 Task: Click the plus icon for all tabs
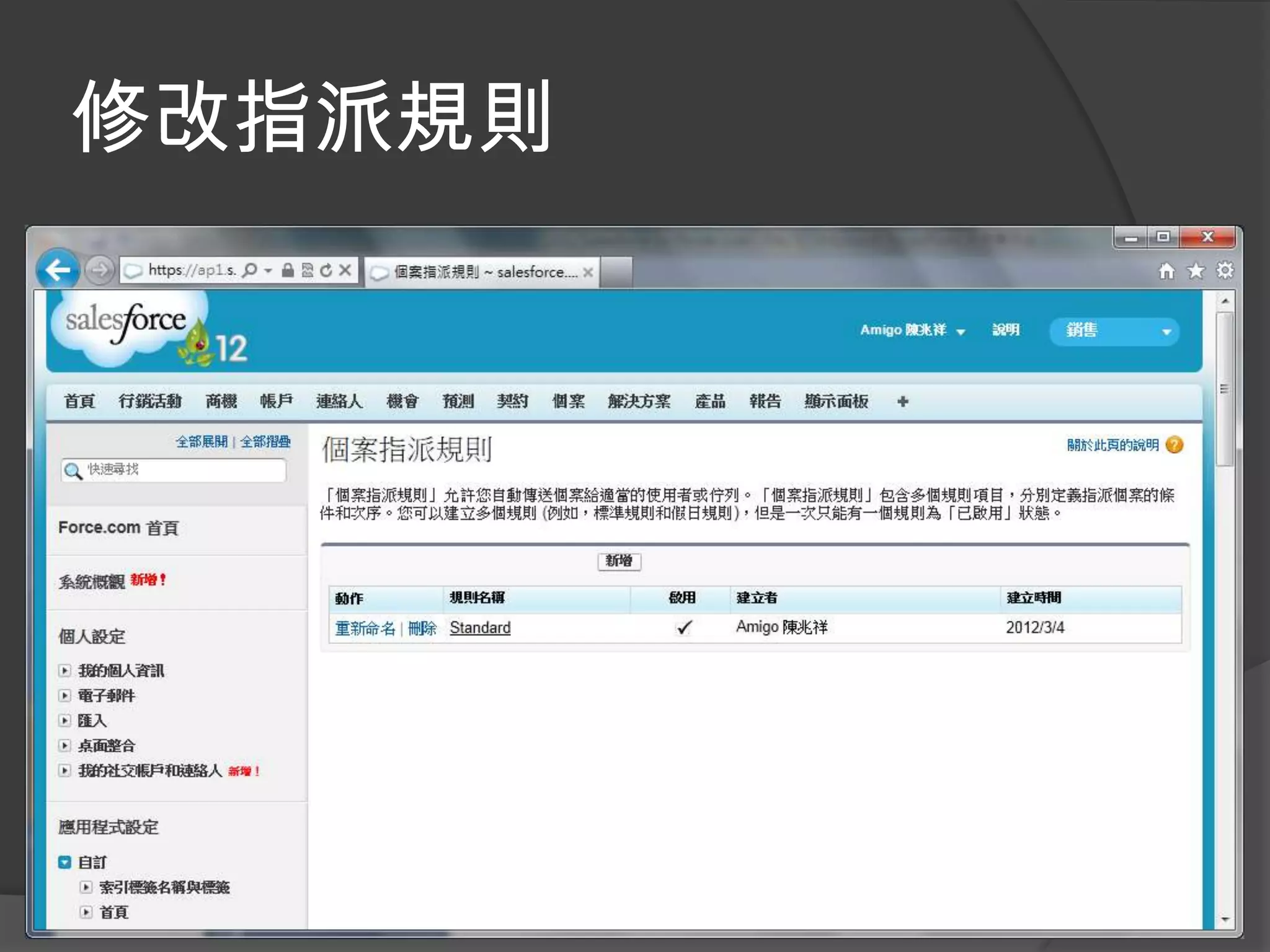point(903,402)
